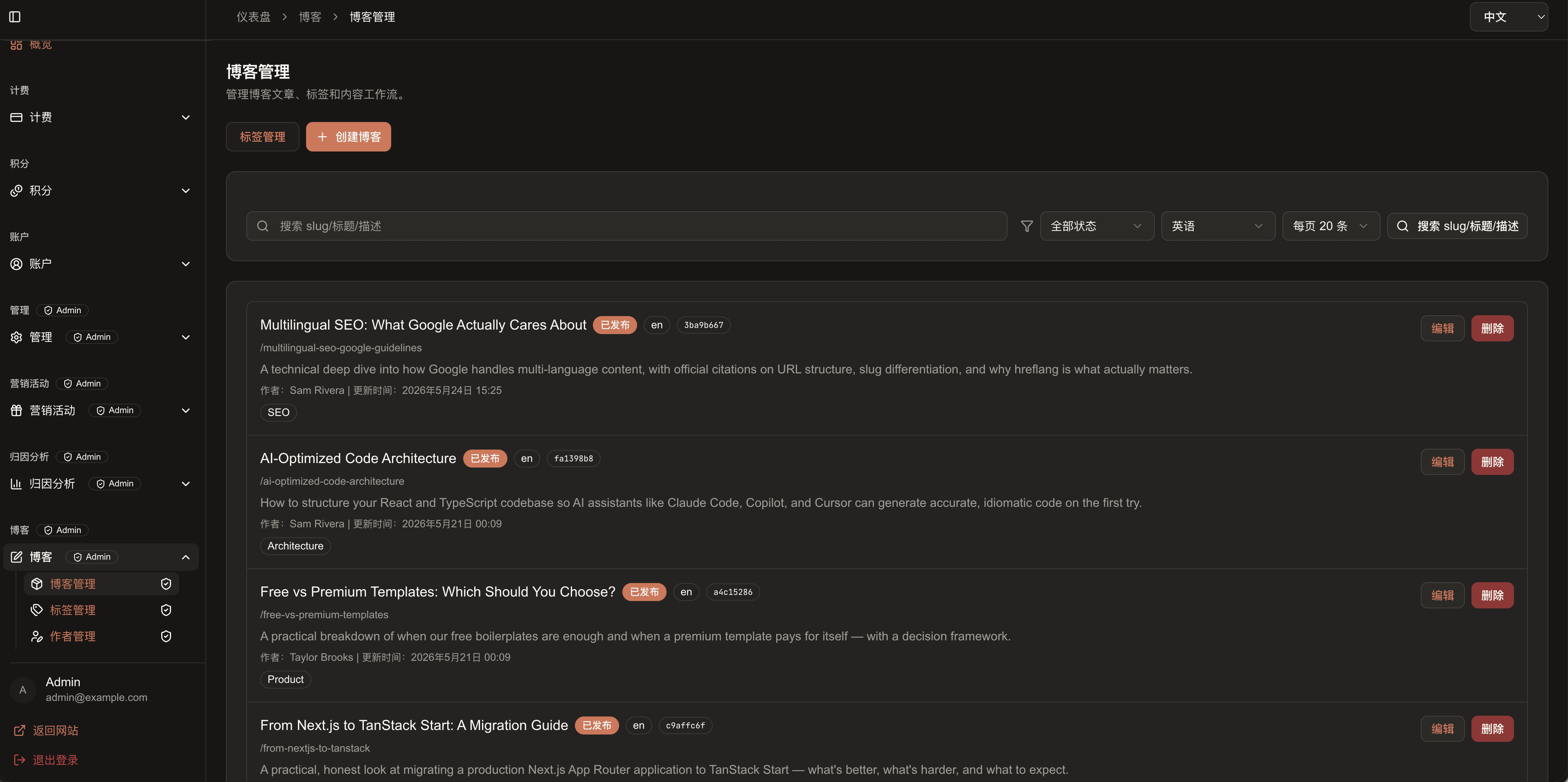This screenshot has width=1568, height=782.
Task: Collapse the 博客 sidebar section chevron
Action: tap(186, 557)
